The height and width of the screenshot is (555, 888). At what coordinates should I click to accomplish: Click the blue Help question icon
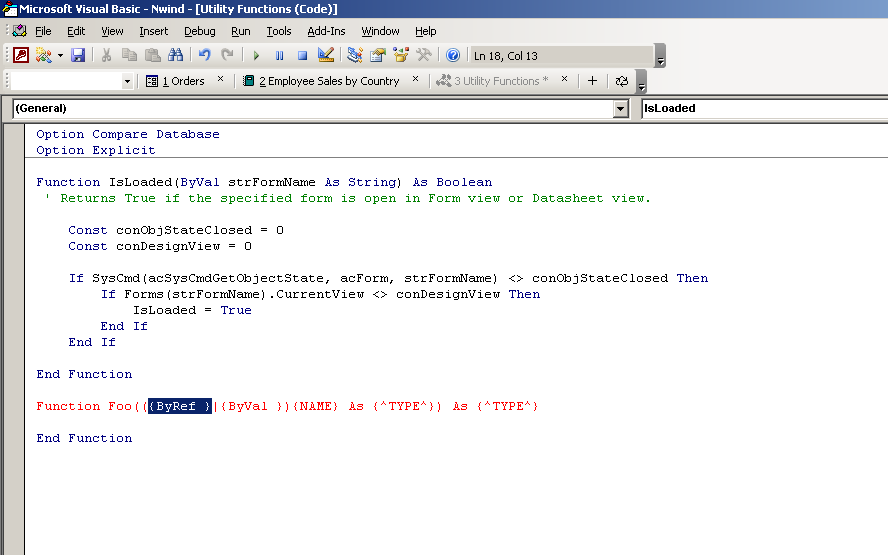(453, 55)
